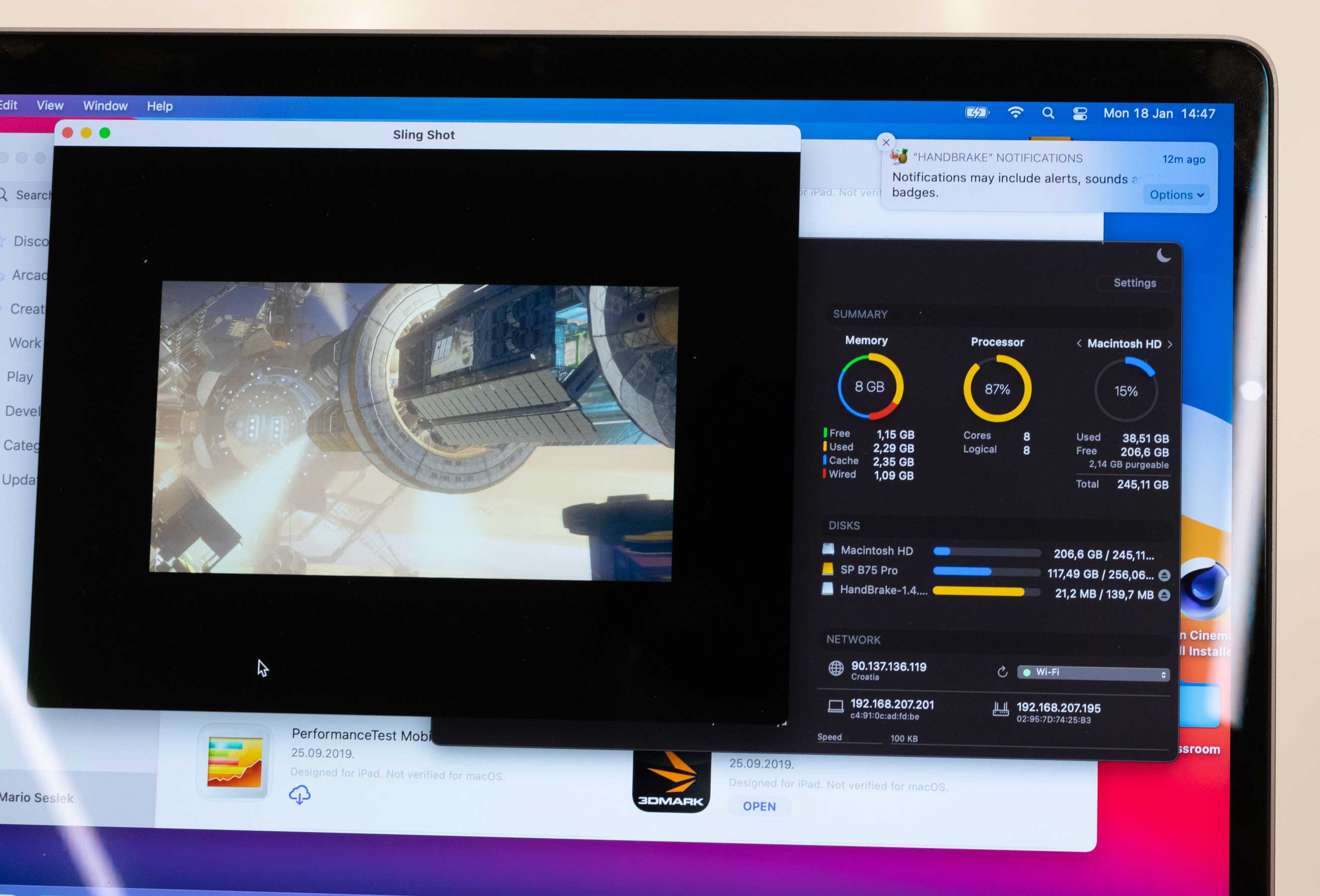
Task: Switch to previous disk before Macintosh HD
Action: click(1079, 343)
